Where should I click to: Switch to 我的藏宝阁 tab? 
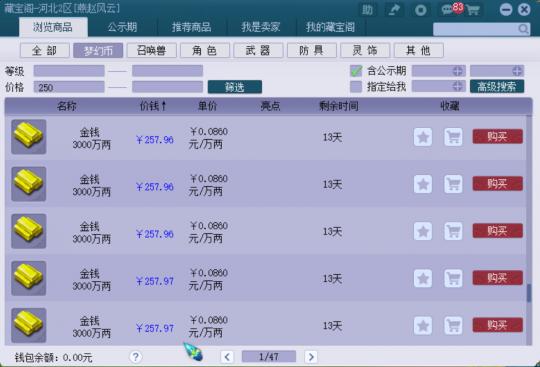click(330, 27)
